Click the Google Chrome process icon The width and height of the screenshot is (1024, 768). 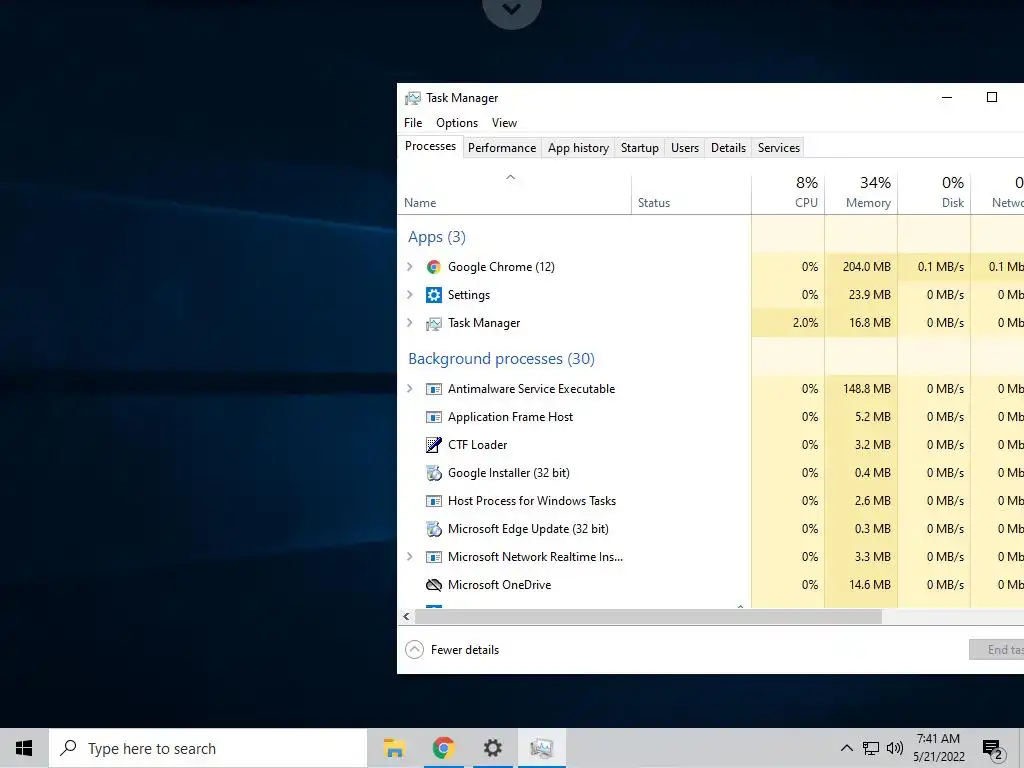(x=434, y=267)
